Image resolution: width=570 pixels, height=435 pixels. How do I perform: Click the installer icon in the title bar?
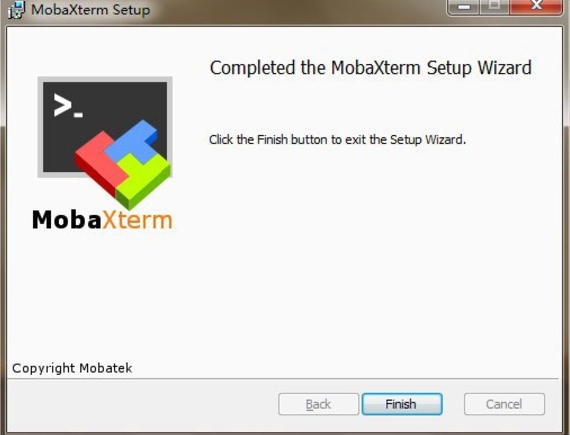16,10
